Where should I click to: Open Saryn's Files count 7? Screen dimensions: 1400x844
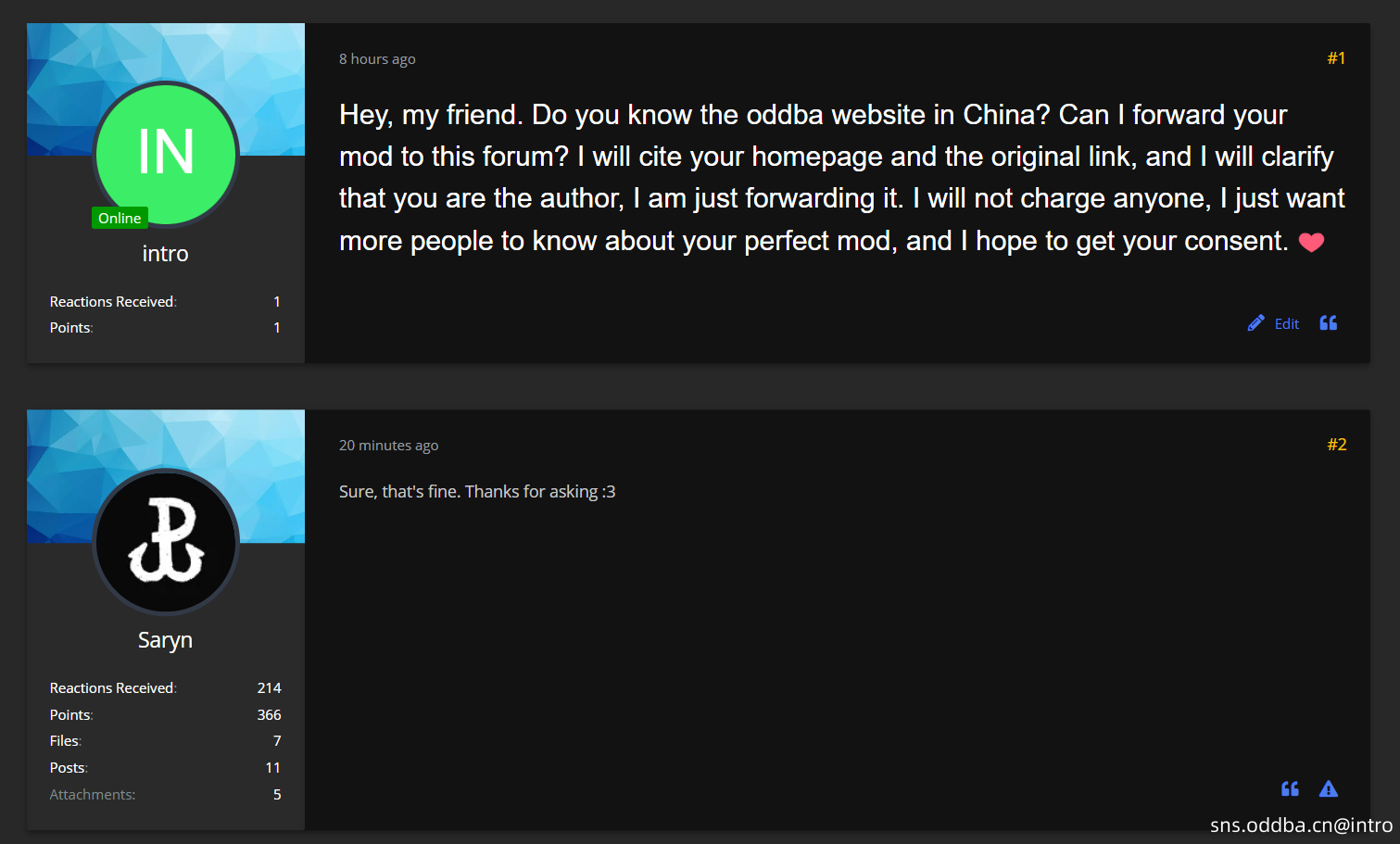[277, 741]
